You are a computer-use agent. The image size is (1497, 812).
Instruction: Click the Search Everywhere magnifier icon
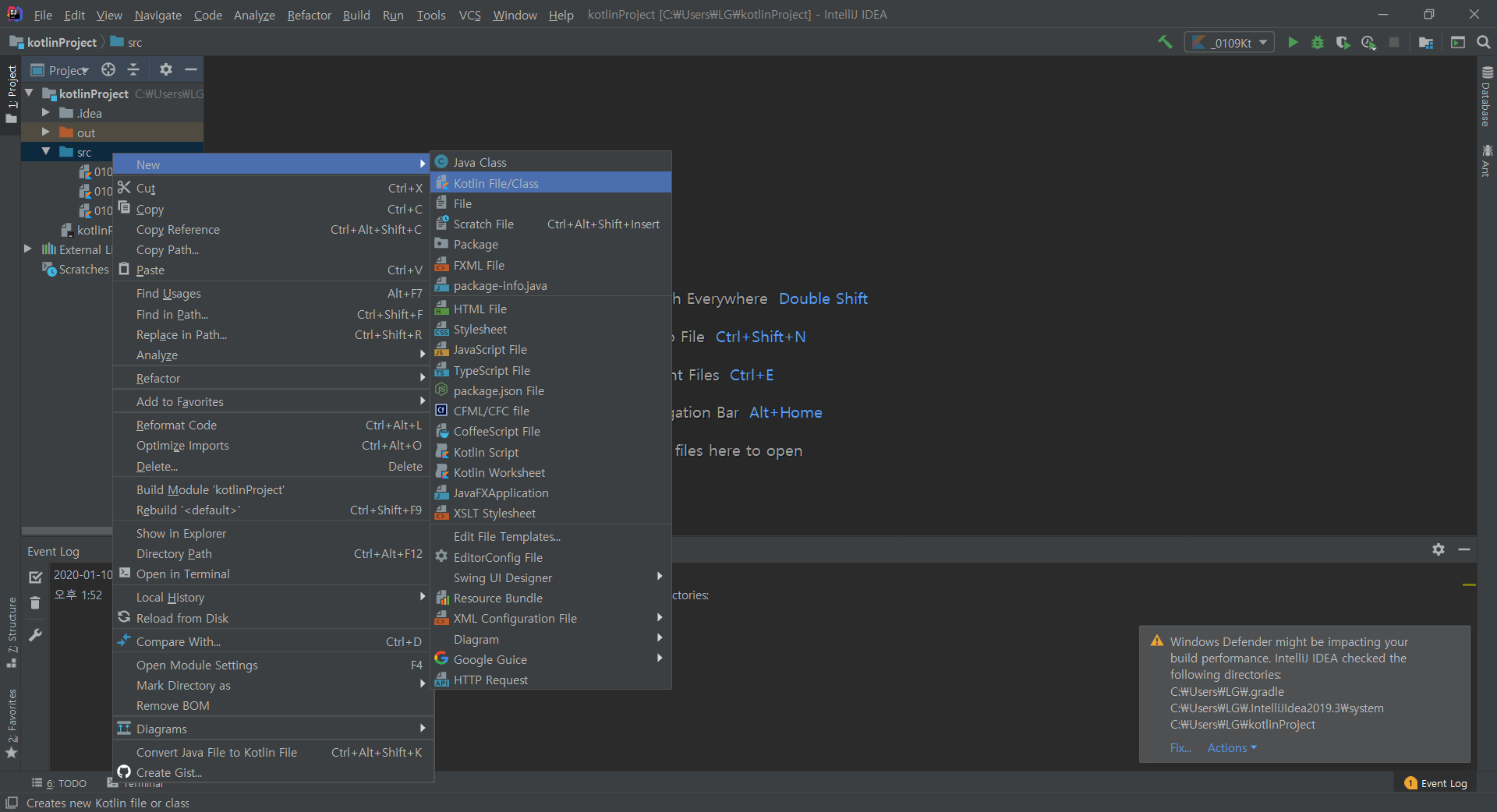[x=1483, y=42]
